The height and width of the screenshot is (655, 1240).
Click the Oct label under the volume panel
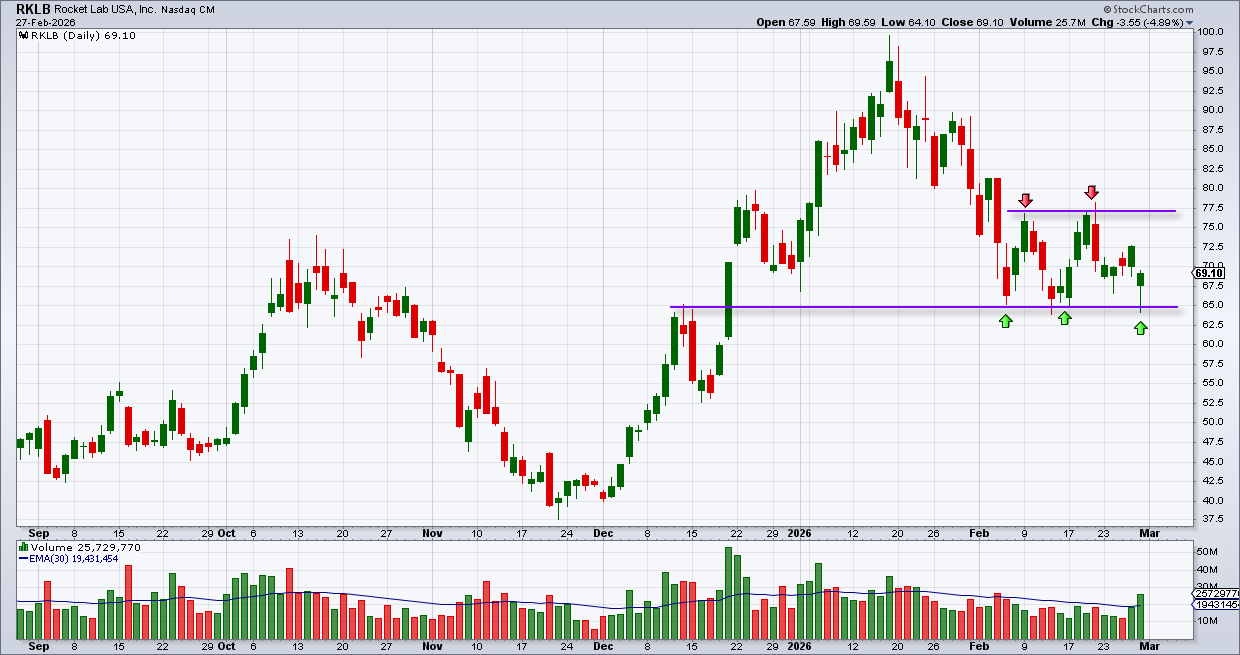coord(227,647)
